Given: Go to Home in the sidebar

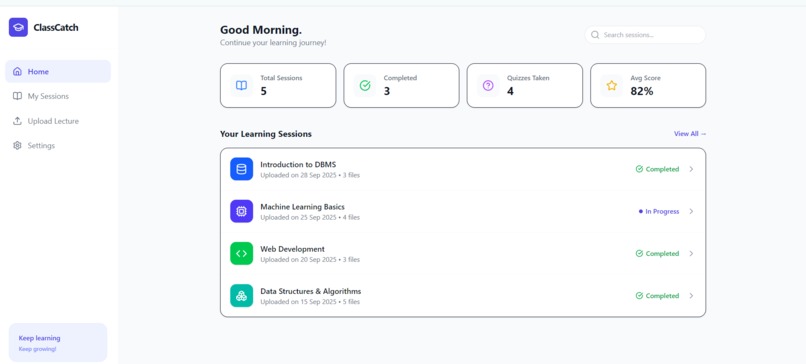Looking at the screenshot, I should click(x=58, y=71).
